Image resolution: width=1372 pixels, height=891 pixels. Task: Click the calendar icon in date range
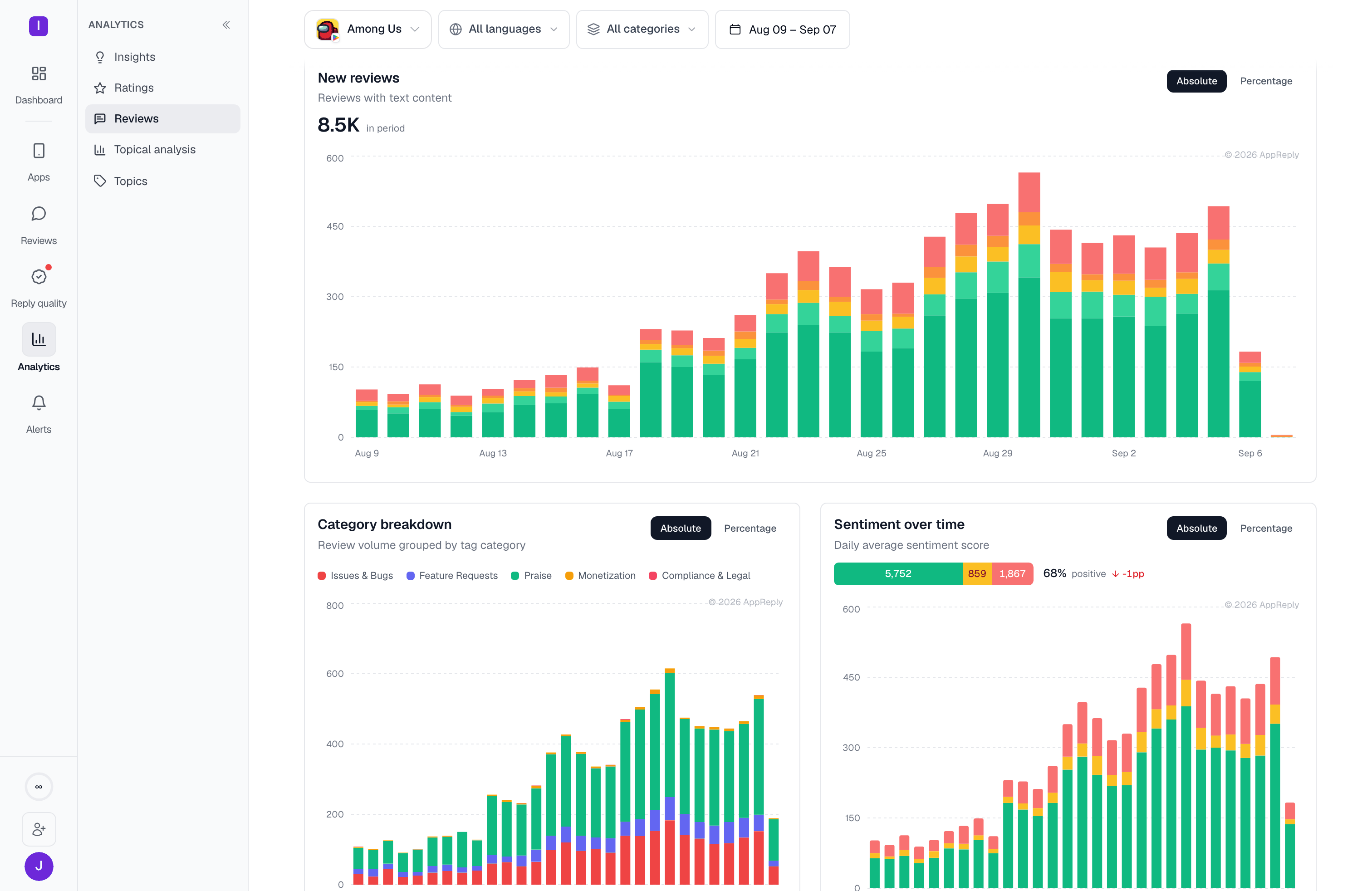tap(735, 29)
